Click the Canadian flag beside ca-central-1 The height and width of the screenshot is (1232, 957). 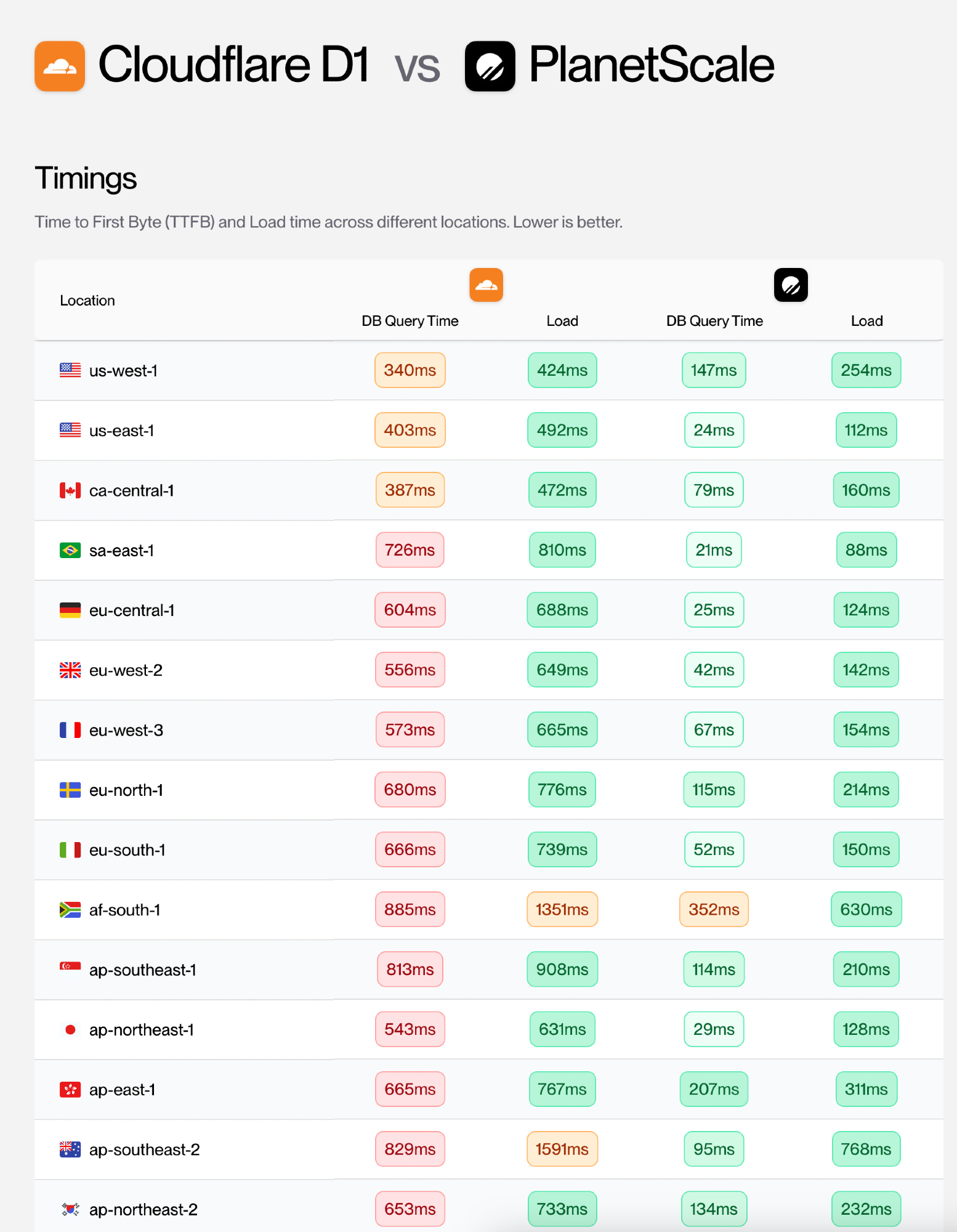[70, 490]
